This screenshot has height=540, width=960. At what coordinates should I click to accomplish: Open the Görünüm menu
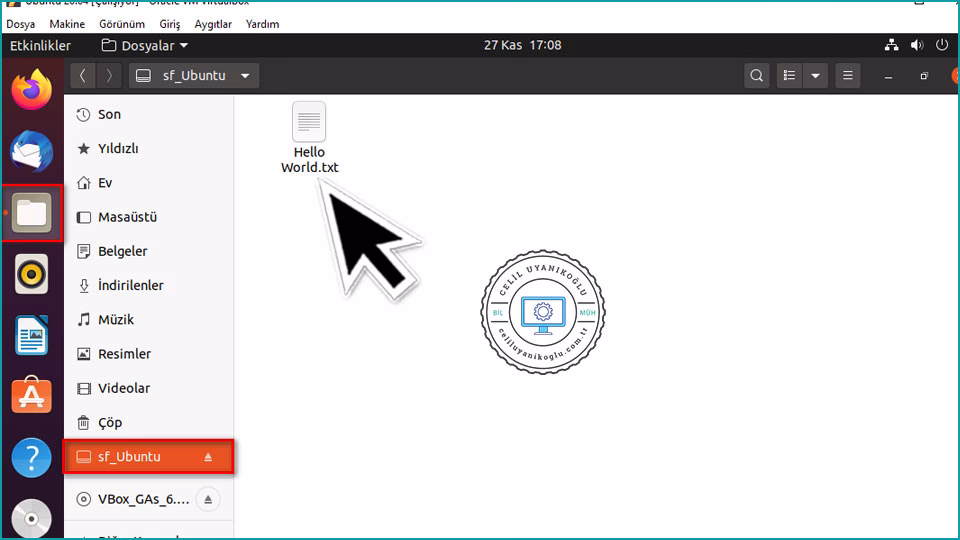tap(122, 24)
